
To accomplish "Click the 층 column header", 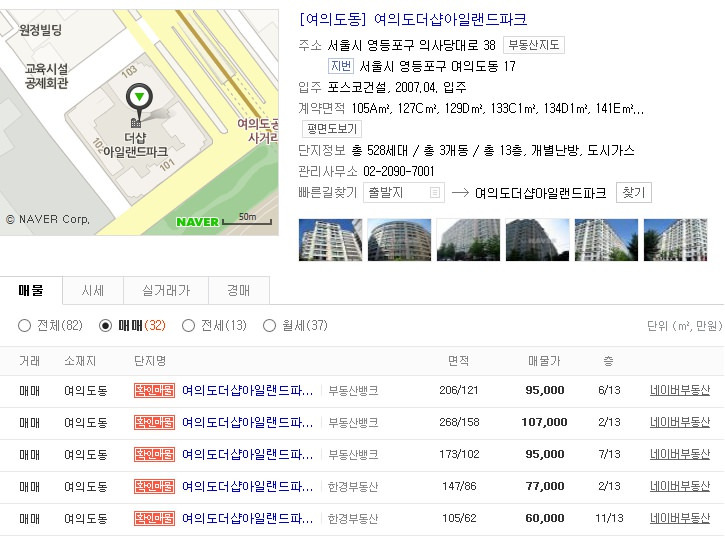I will click(608, 361).
